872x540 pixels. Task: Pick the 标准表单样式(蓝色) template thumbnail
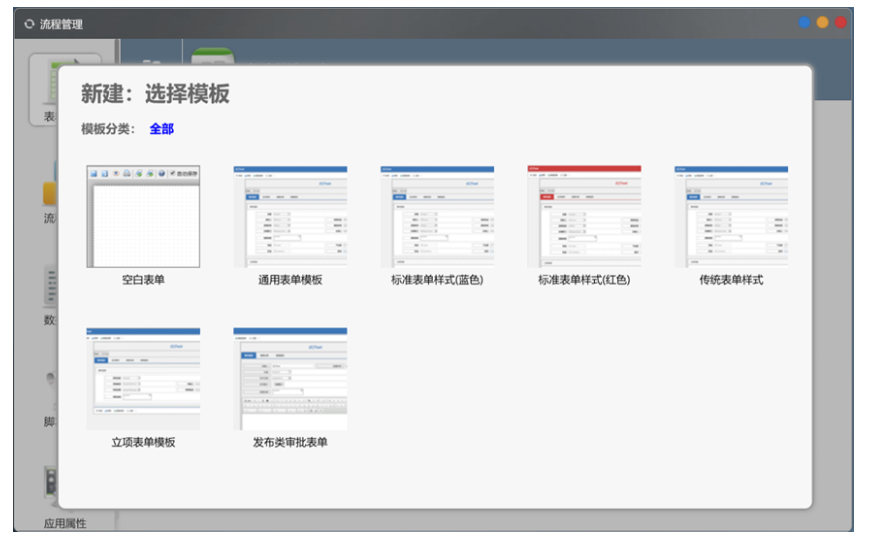[x=437, y=216]
